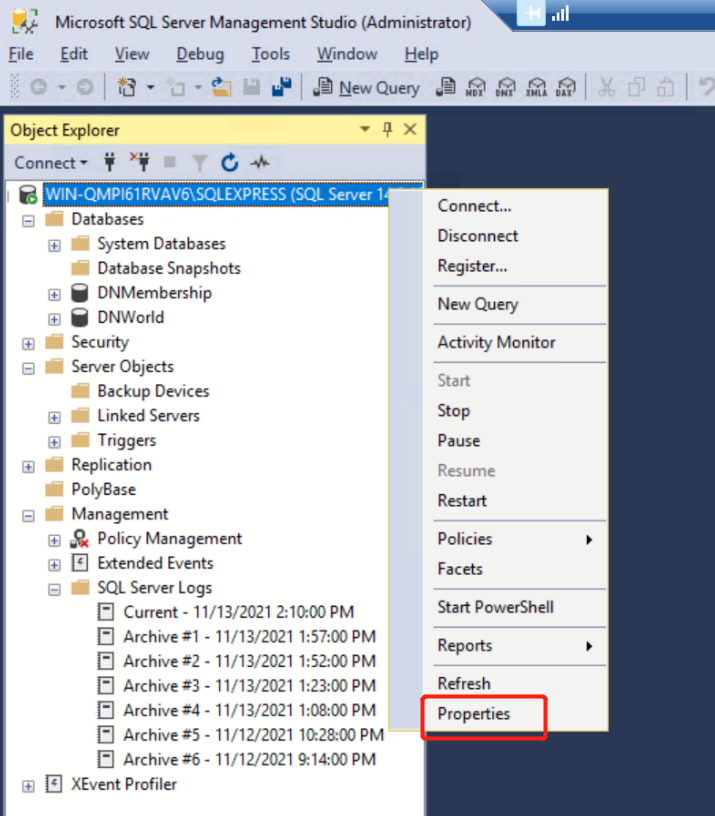Expand the Security folder node
Viewport: 715px width, 816px height.
click(29, 343)
